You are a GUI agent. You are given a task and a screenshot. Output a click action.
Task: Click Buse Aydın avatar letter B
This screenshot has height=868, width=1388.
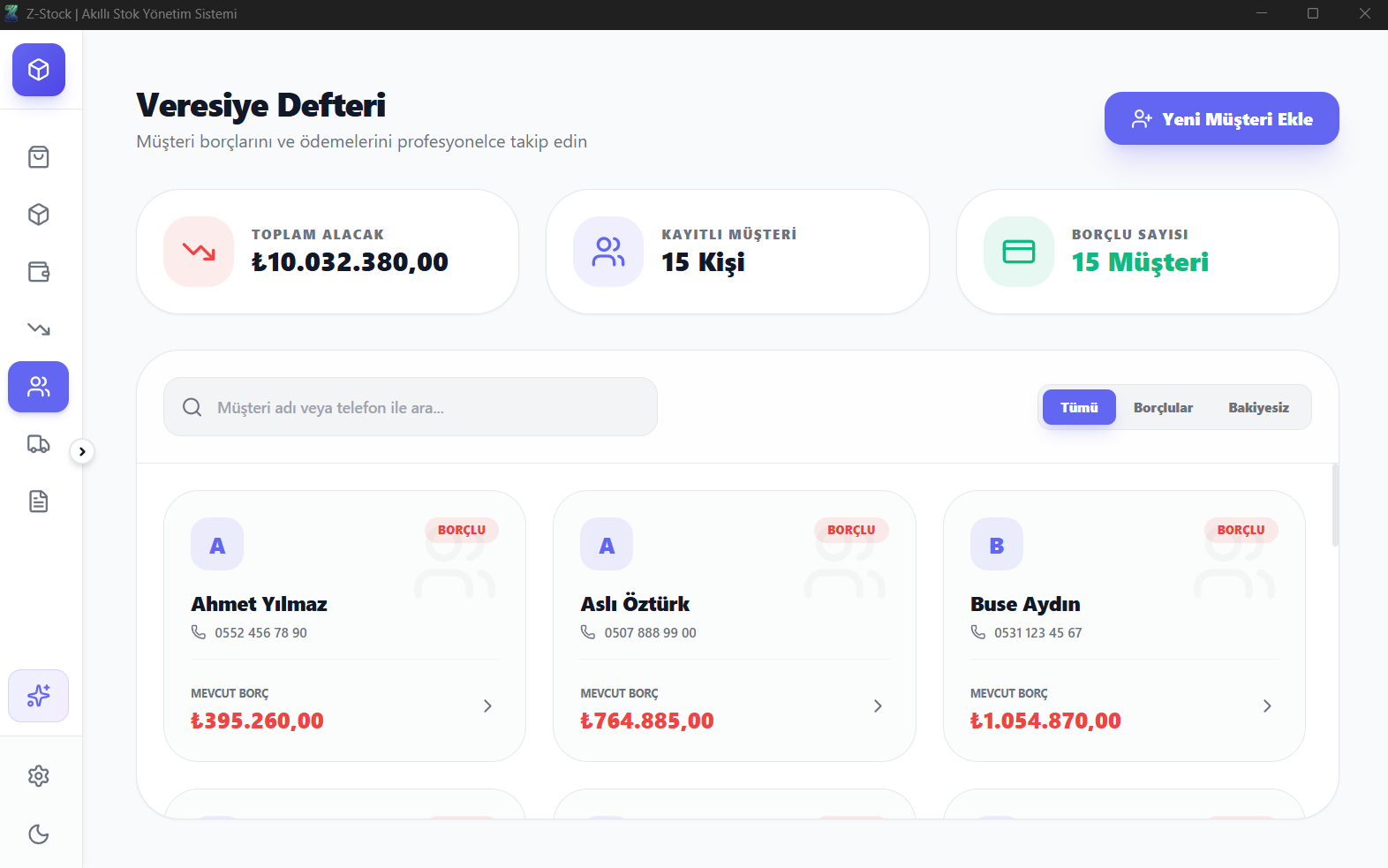pyautogui.click(x=997, y=545)
